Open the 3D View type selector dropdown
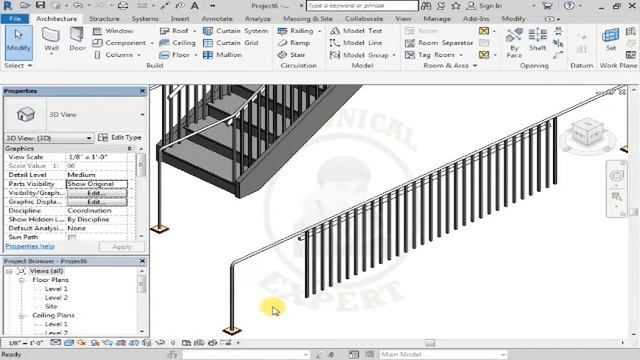 (x=142, y=115)
